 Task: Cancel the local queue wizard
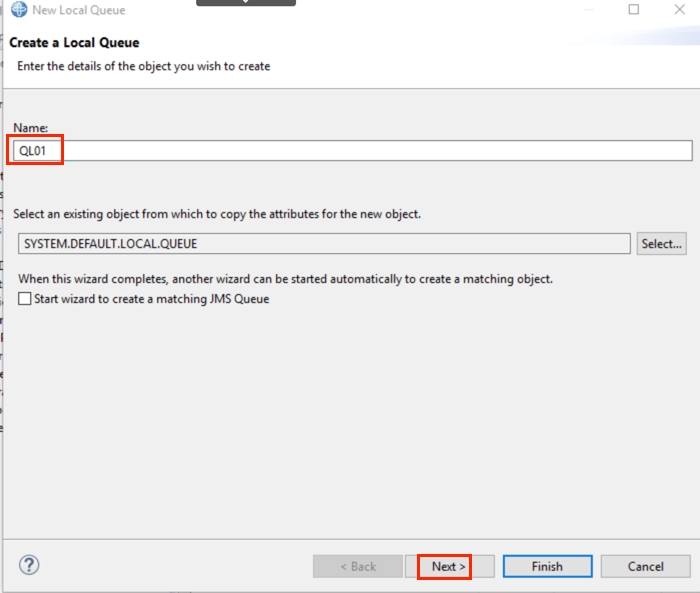click(646, 567)
